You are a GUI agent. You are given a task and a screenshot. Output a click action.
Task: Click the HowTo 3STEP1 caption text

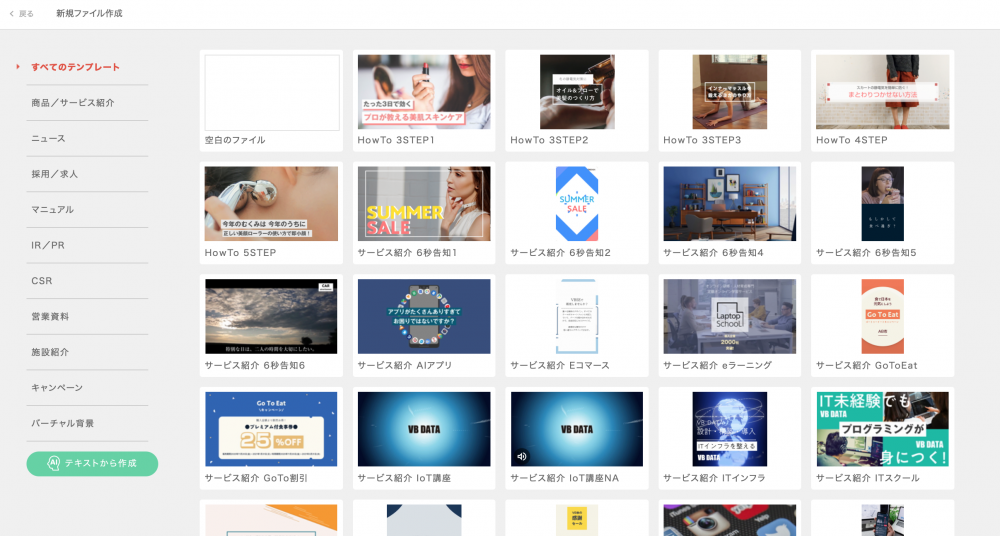(x=396, y=140)
